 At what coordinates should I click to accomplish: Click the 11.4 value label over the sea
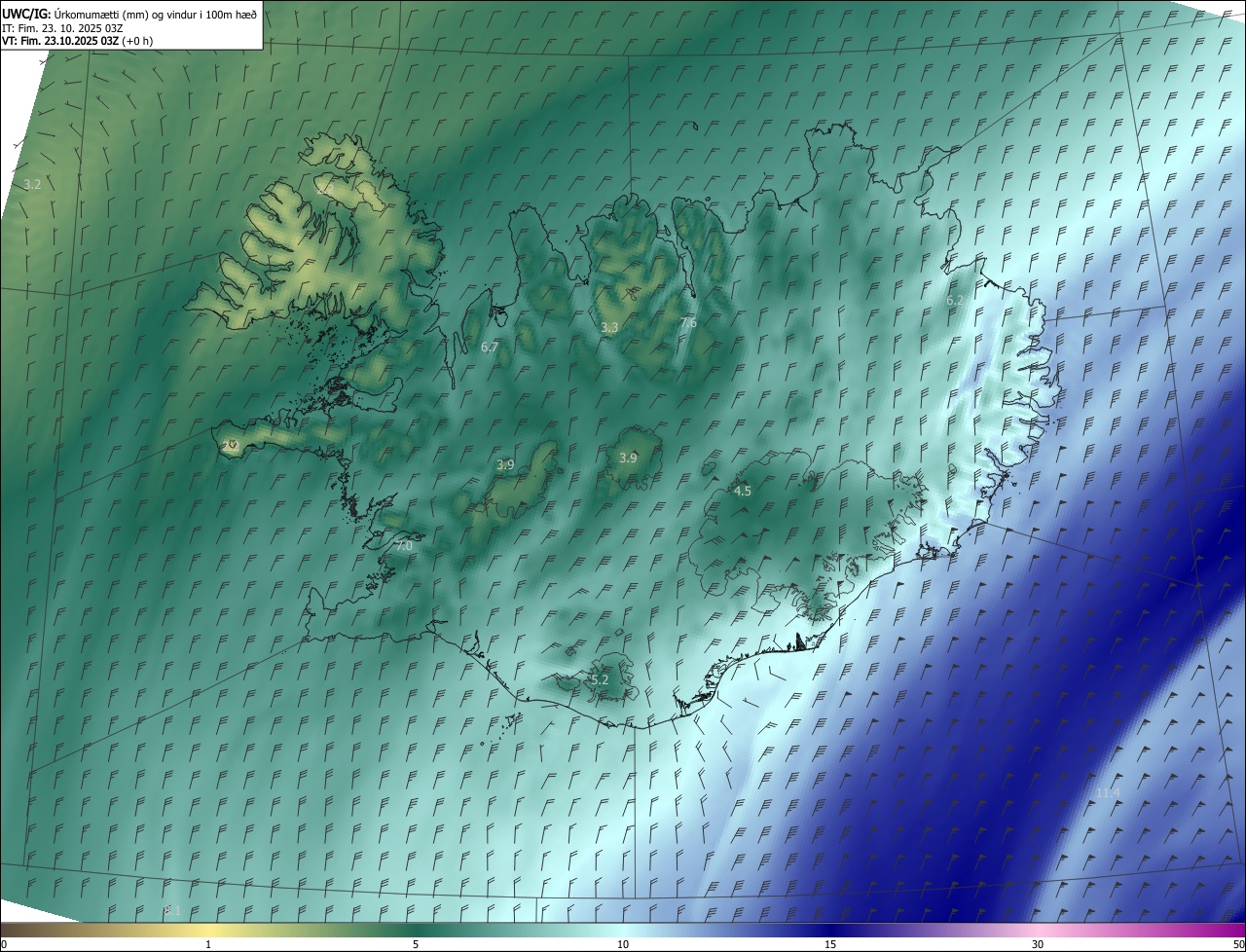1108,793
